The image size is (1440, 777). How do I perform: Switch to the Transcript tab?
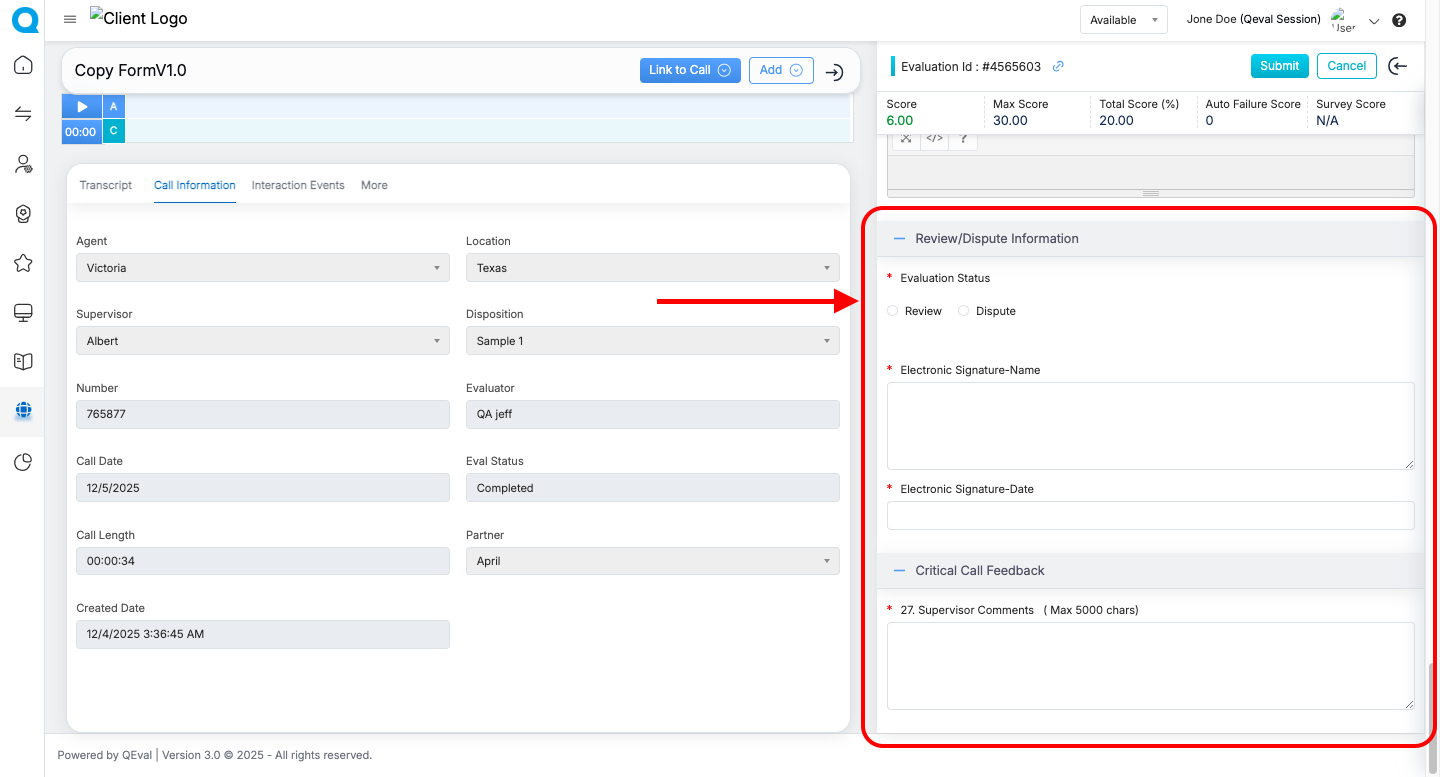point(106,185)
